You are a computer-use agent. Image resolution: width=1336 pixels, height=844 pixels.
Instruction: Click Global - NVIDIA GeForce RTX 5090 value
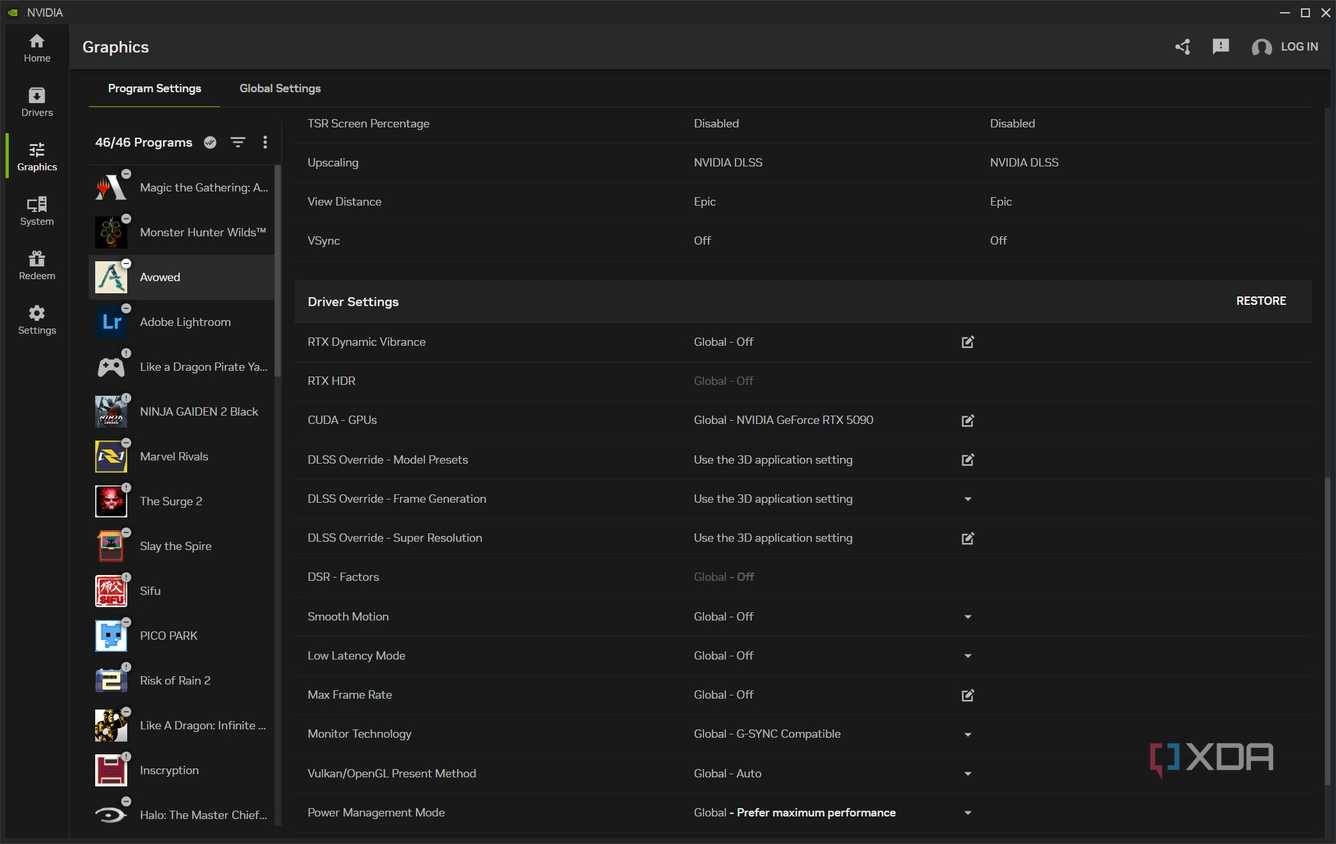pos(783,420)
